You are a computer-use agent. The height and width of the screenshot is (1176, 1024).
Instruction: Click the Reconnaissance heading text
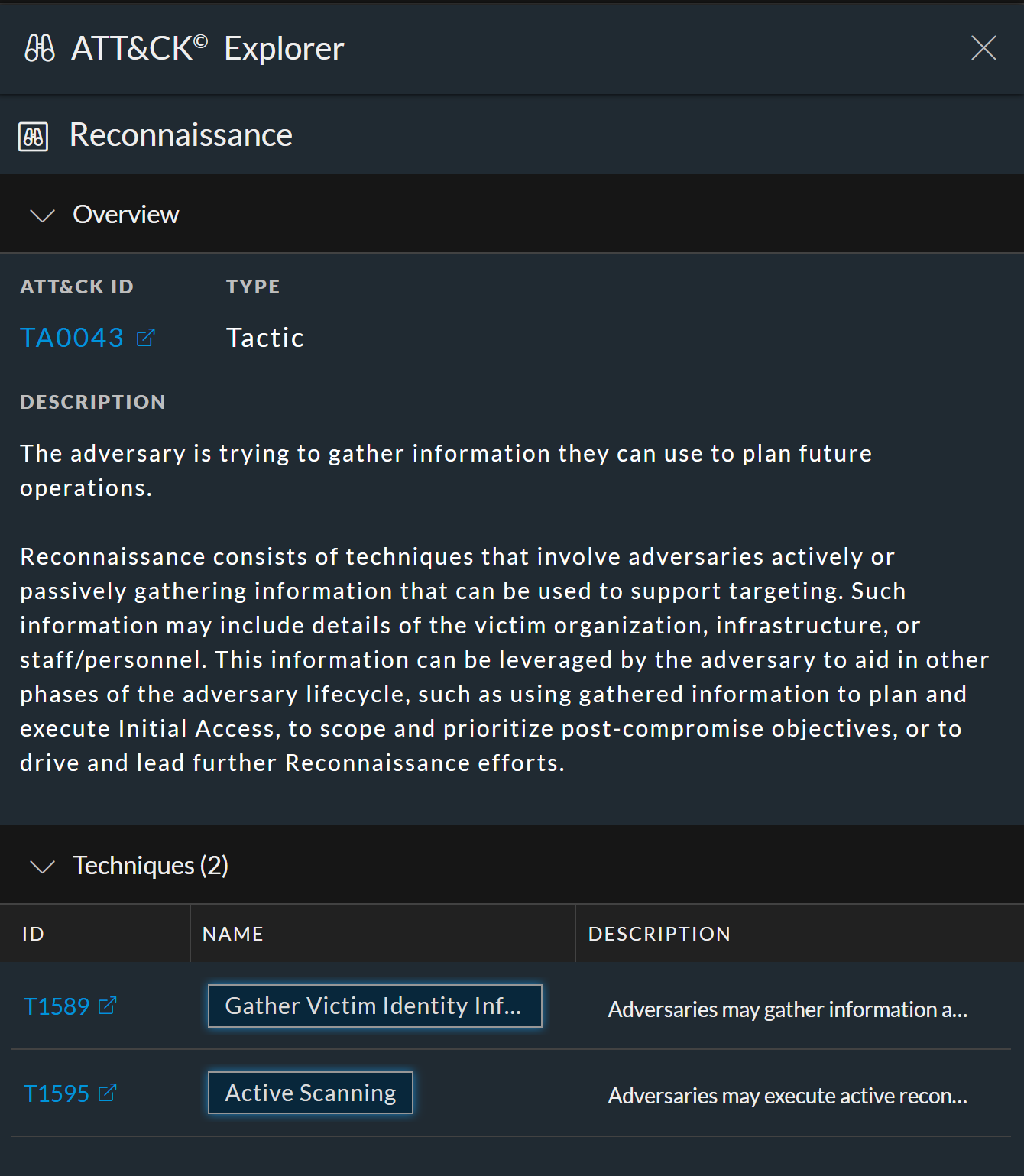point(181,134)
